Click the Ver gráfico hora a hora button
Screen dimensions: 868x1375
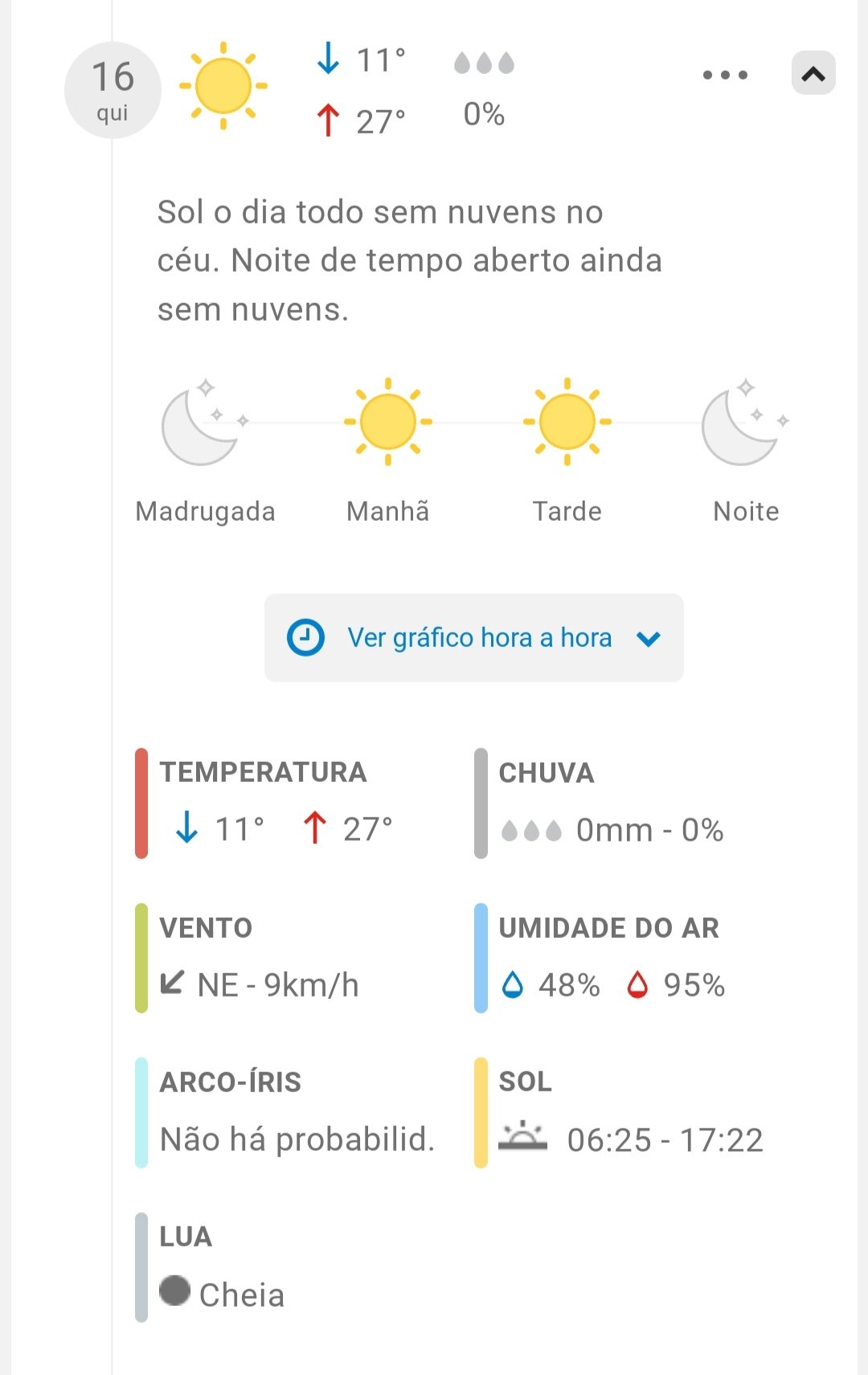[x=474, y=638]
